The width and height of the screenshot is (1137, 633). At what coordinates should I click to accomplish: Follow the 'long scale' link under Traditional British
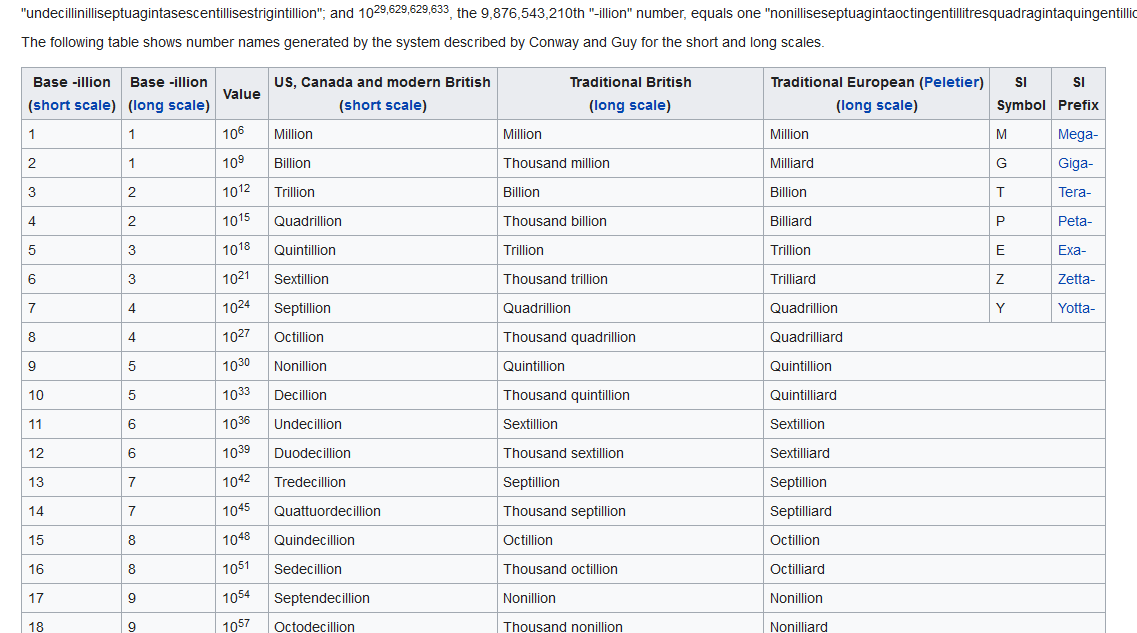click(630, 105)
